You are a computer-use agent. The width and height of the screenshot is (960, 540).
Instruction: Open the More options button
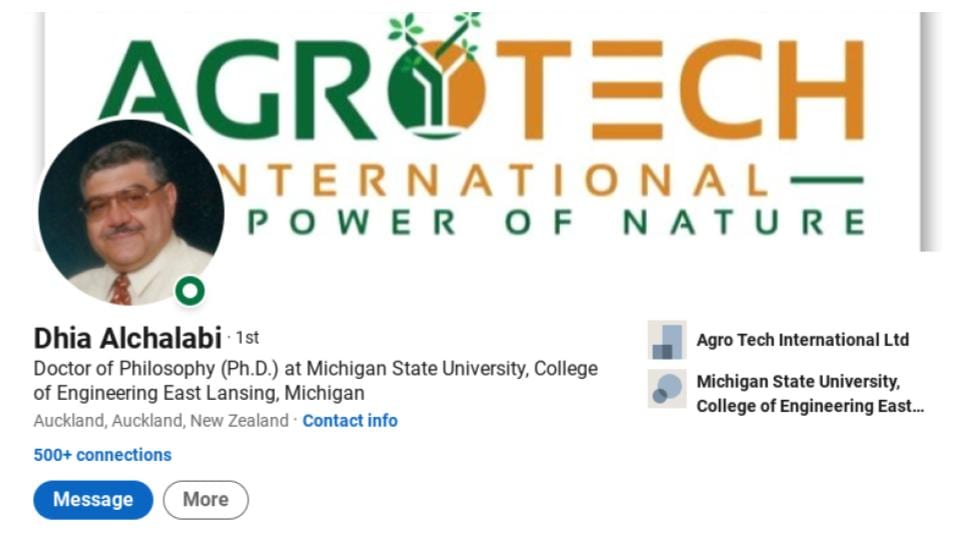[206, 500]
